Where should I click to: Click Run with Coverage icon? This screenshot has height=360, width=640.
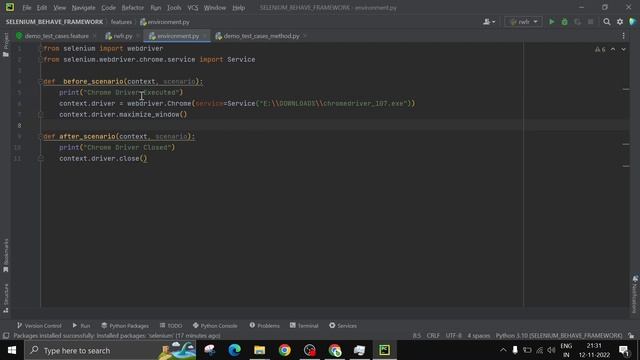tap(578, 22)
